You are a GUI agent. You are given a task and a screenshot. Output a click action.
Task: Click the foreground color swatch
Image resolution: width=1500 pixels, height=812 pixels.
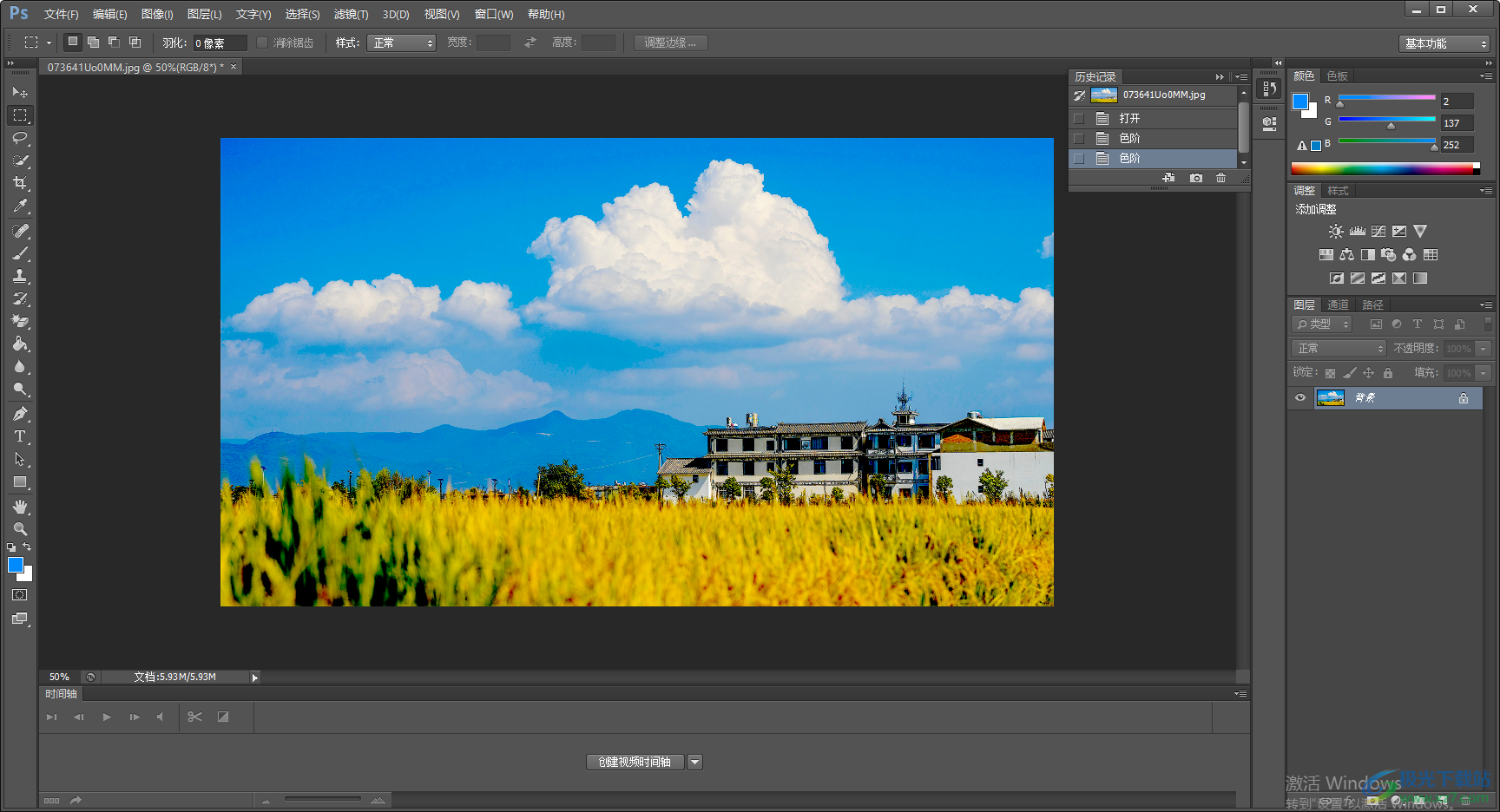click(x=14, y=566)
